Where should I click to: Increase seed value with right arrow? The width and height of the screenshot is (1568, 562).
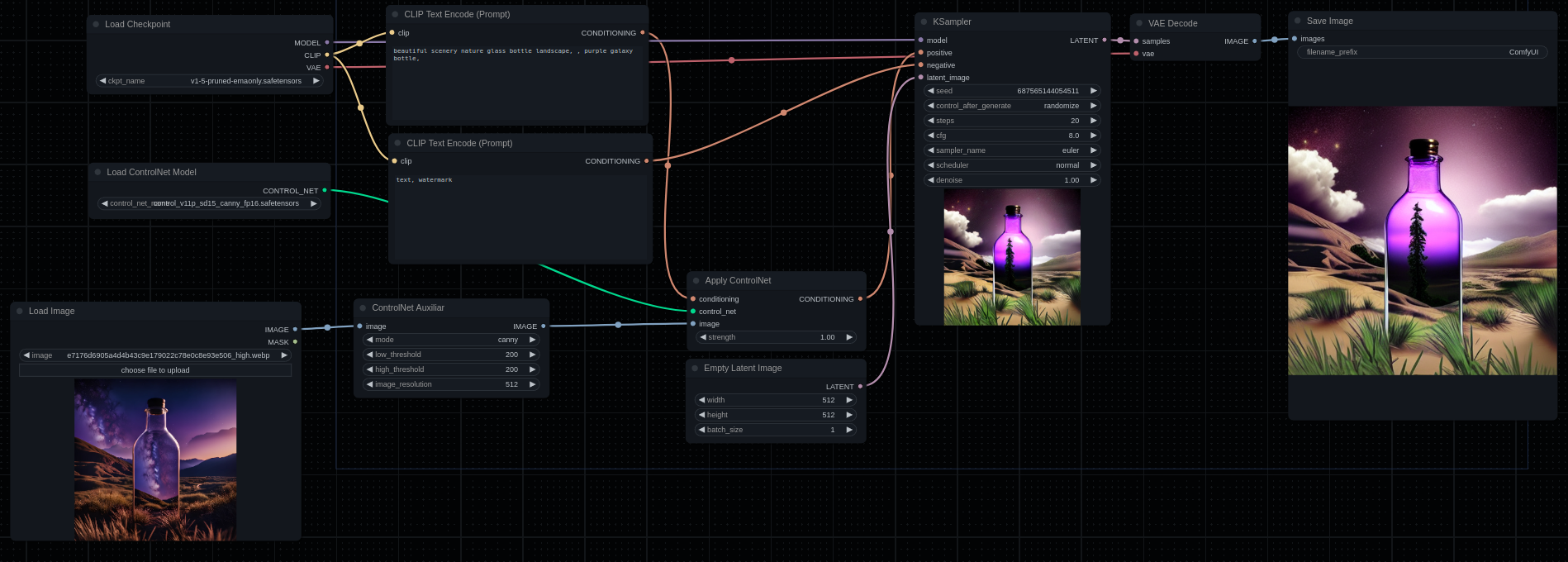point(1094,91)
